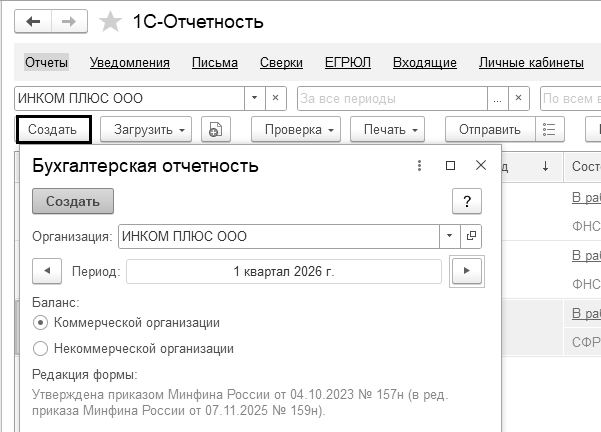Expand the Организация dropdown in the dialog
This screenshot has width=601, height=432.
450,236
